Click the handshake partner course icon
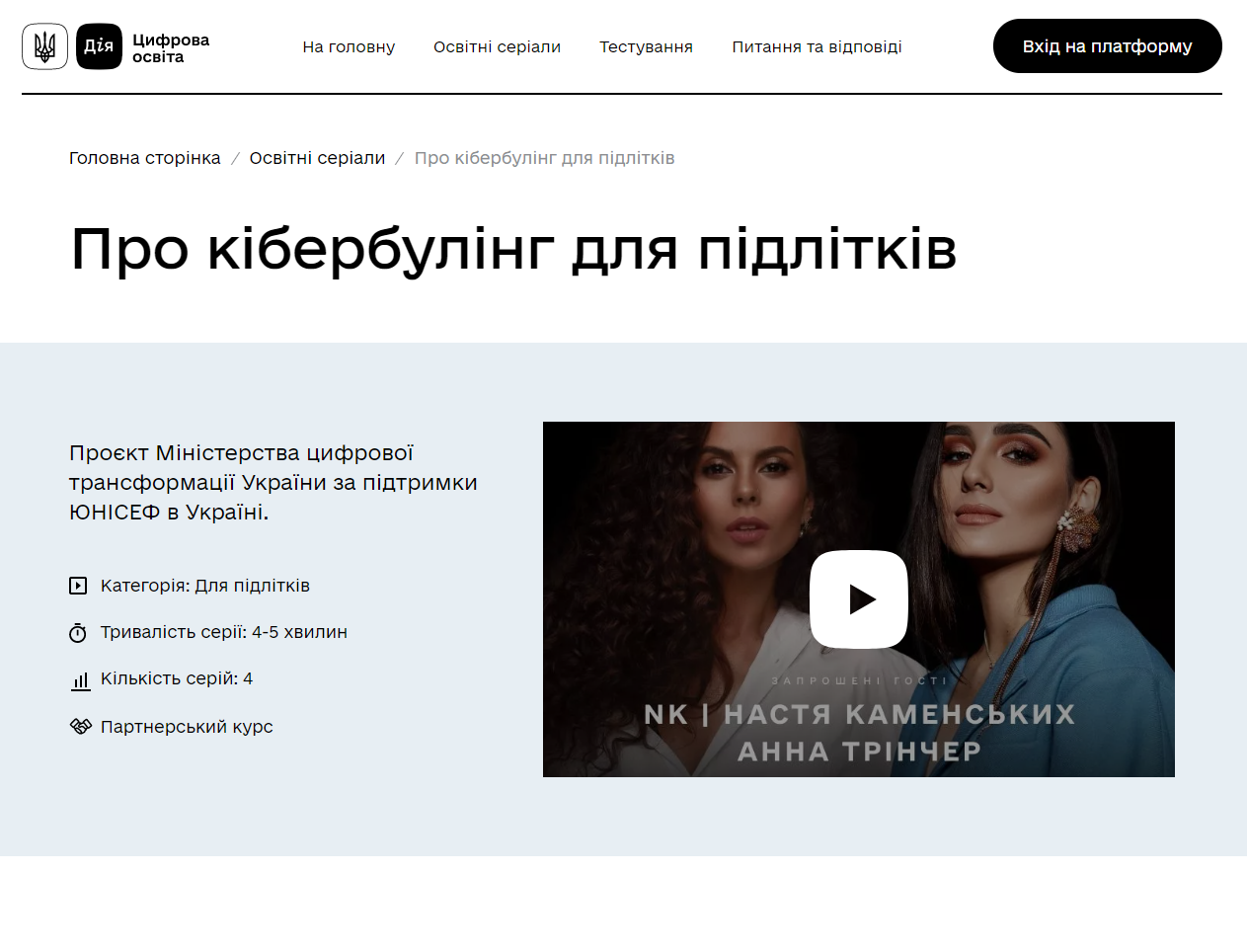The image size is (1247, 952). tap(80, 727)
